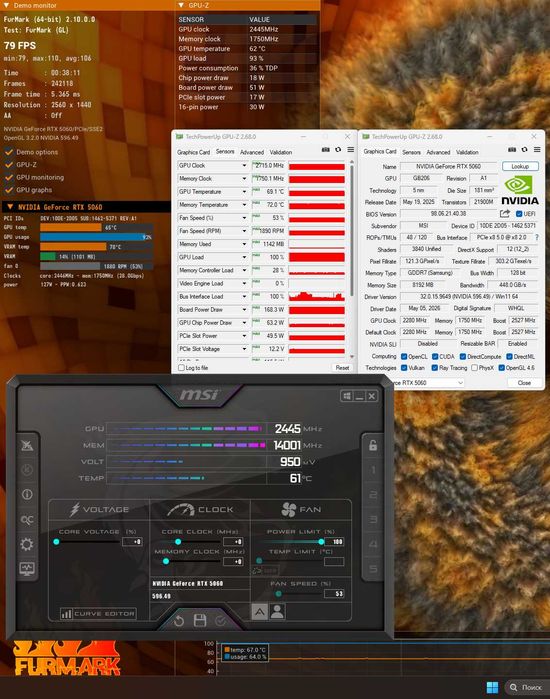This screenshot has width=550, height=699.
Task: Open GPU Temperature sensor dropdown arrow
Action: (x=244, y=192)
